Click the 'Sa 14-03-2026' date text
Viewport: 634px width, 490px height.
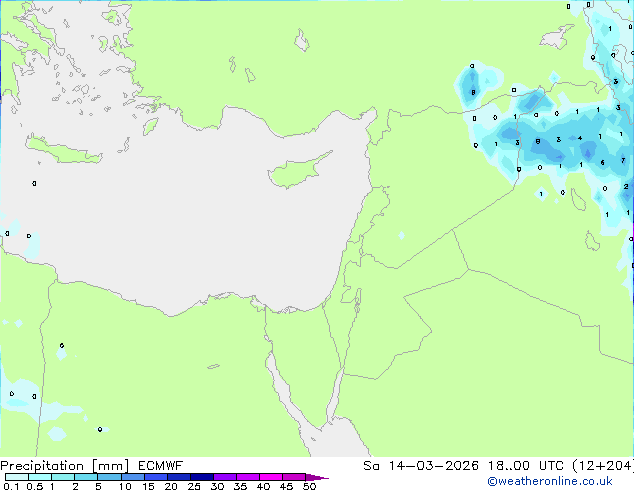pos(421,466)
